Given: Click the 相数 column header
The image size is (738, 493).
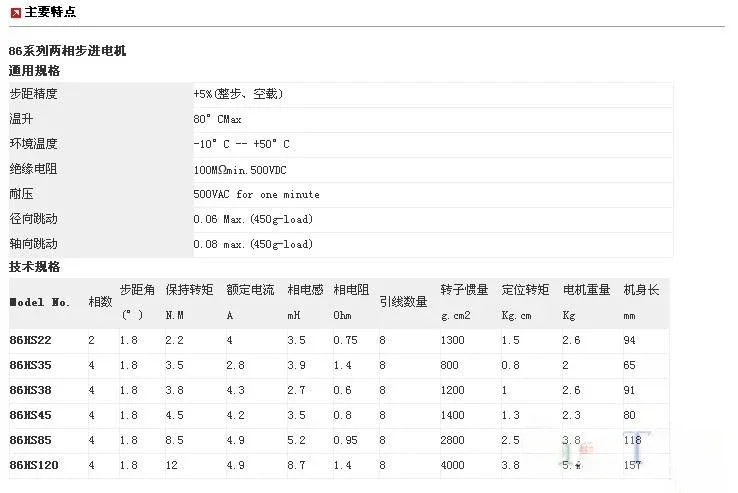Looking at the screenshot, I should [100, 302].
